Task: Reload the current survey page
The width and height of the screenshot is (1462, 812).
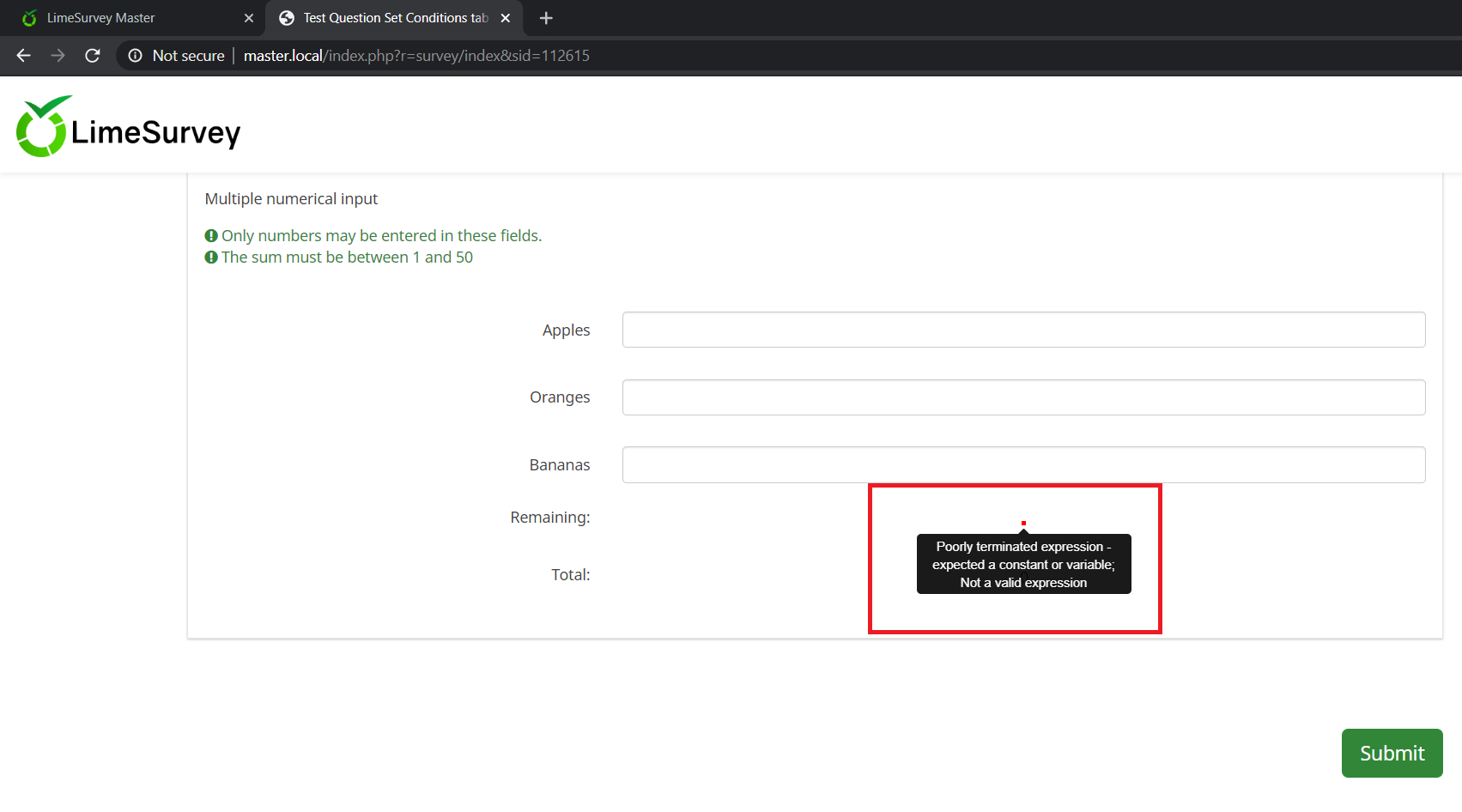Action: (93, 56)
